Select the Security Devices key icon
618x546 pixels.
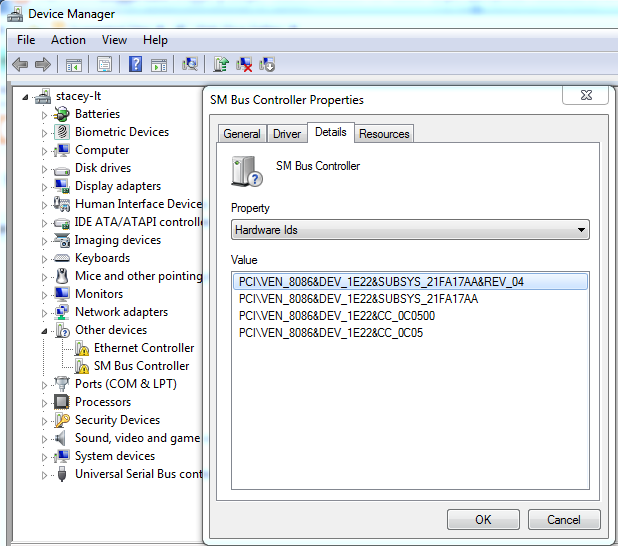(61, 420)
